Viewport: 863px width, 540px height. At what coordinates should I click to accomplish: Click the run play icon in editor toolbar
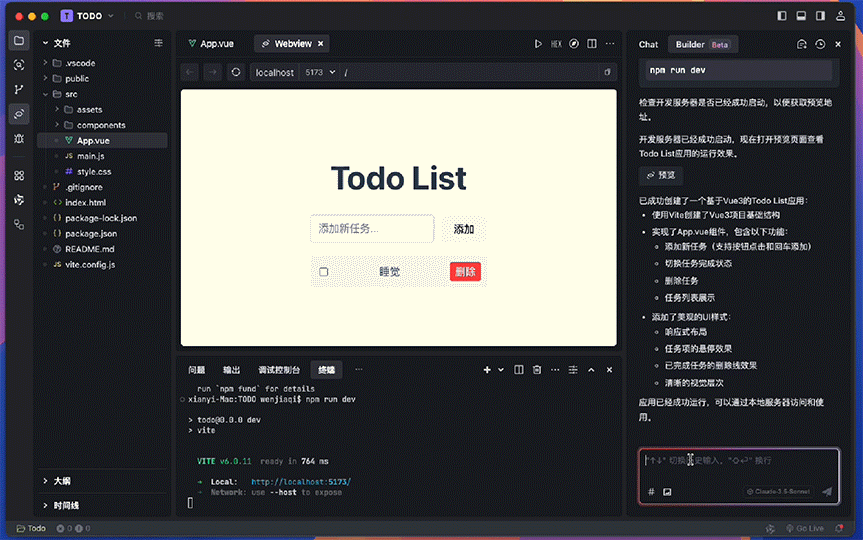538,44
